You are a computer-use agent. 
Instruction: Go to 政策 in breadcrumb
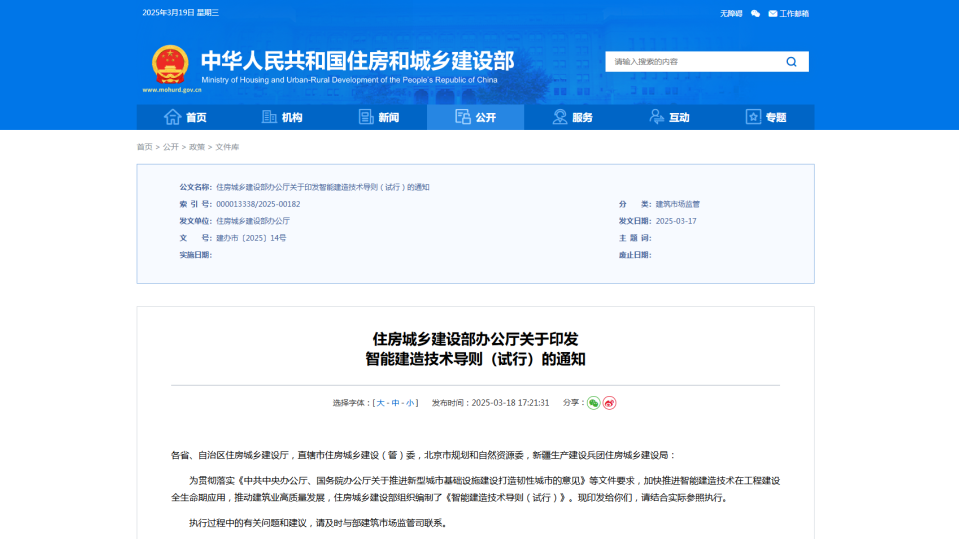[x=197, y=147]
